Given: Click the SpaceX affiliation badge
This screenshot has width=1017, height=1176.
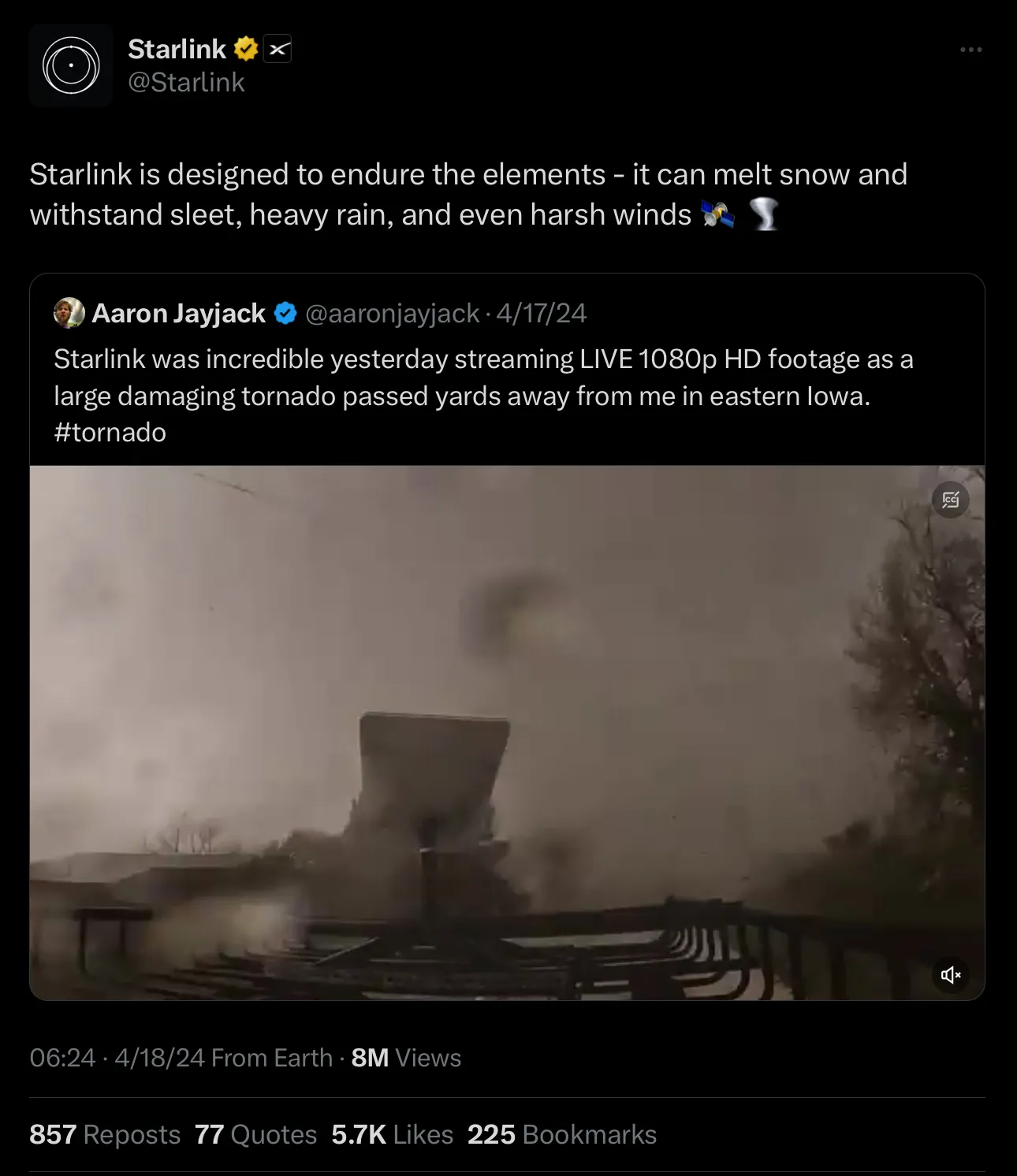Looking at the screenshot, I should pyautogui.click(x=278, y=49).
